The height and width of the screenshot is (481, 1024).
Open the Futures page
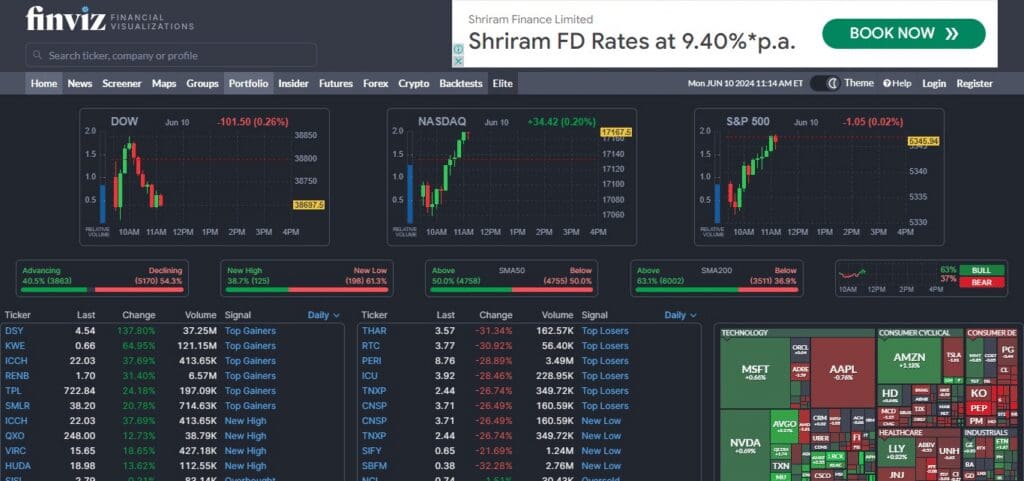point(336,84)
